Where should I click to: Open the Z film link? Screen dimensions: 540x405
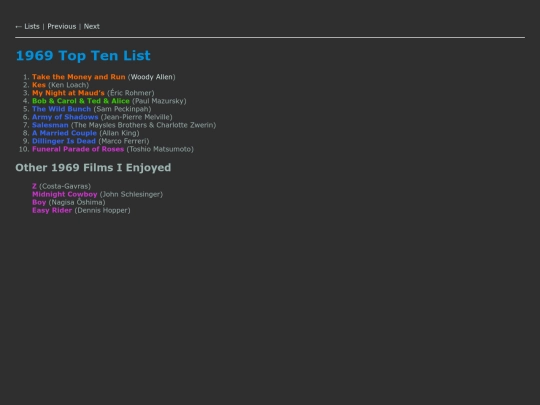tap(34, 186)
